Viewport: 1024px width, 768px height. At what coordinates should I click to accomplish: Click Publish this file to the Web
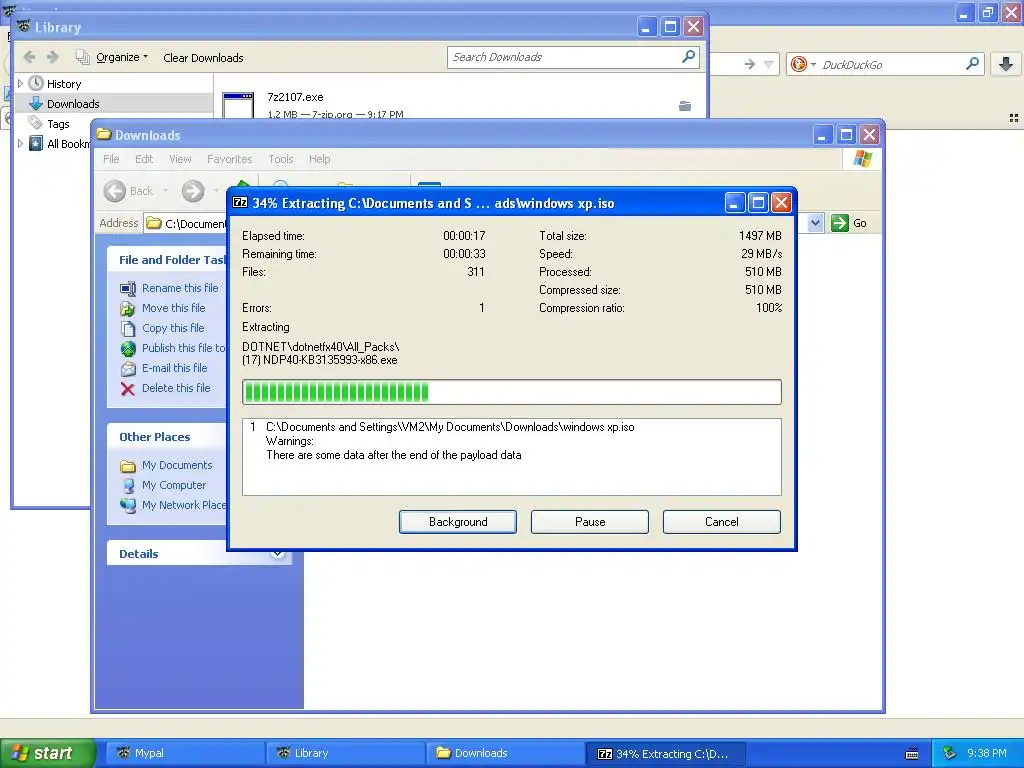coord(184,348)
